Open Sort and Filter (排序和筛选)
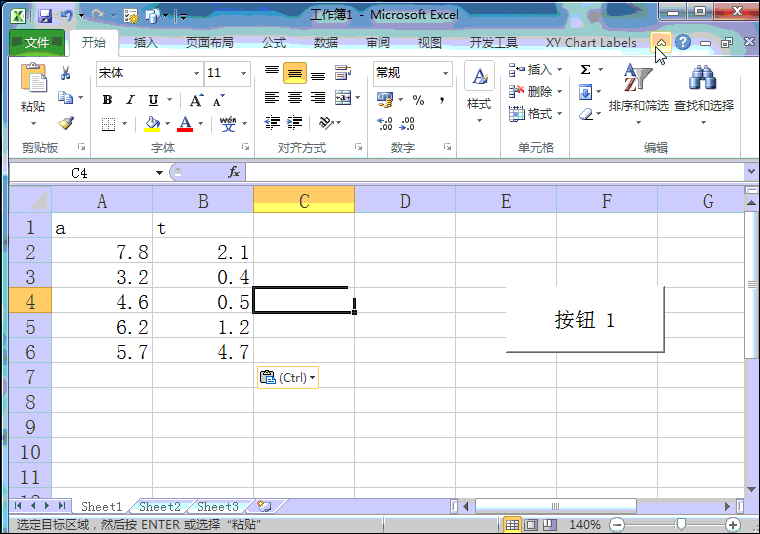Viewport: 760px width, 534px height. 638,93
